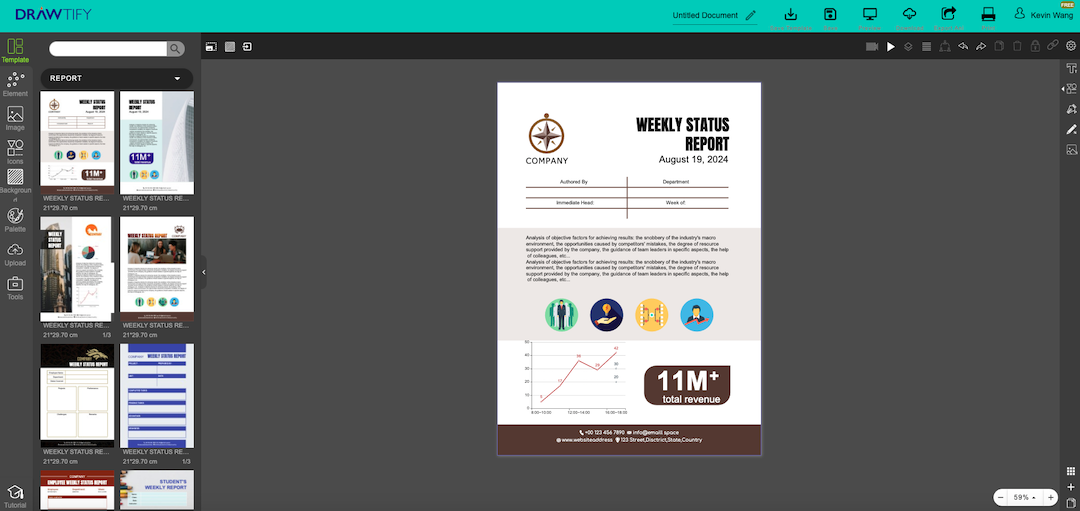Redo the last action
The image size is (1080, 511).
(x=981, y=46)
